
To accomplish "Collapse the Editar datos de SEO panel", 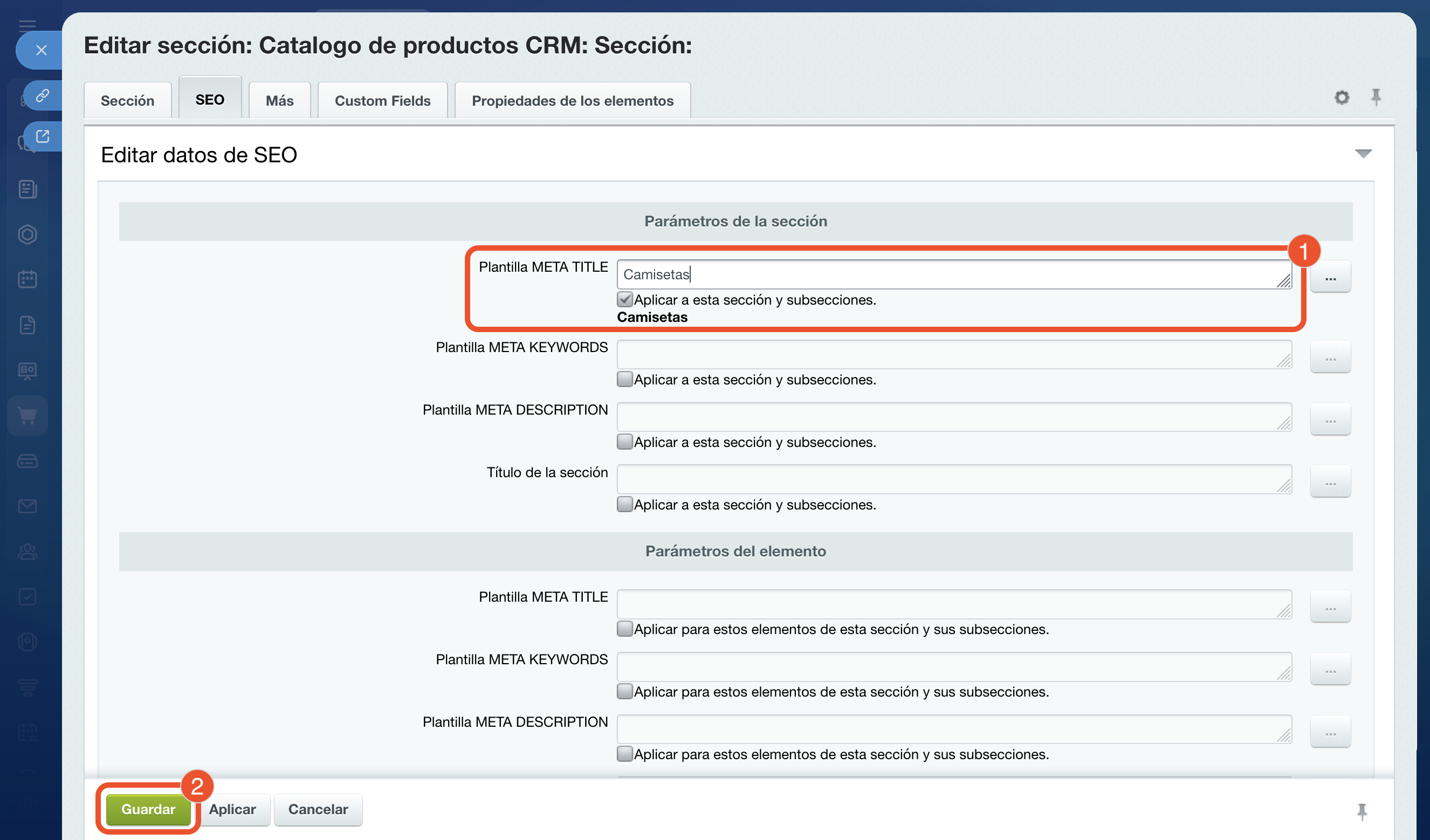I will [1363, 154].
